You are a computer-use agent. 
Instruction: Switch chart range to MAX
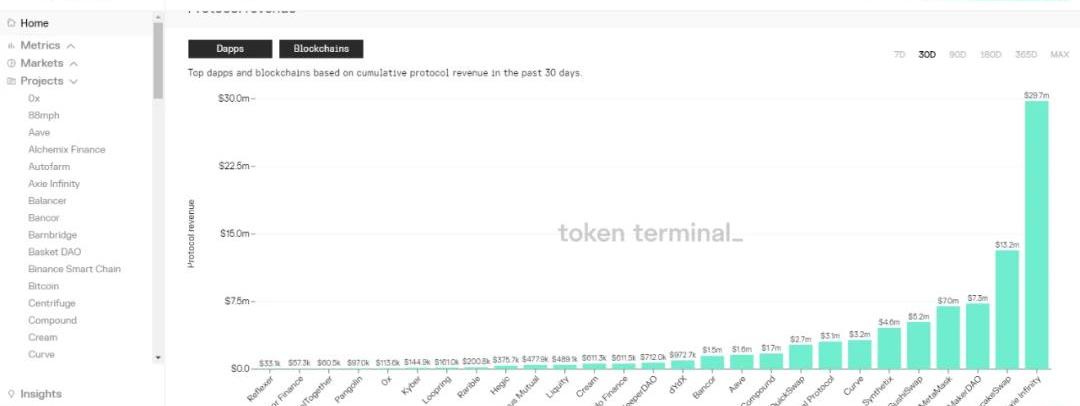click(1060, 54)
